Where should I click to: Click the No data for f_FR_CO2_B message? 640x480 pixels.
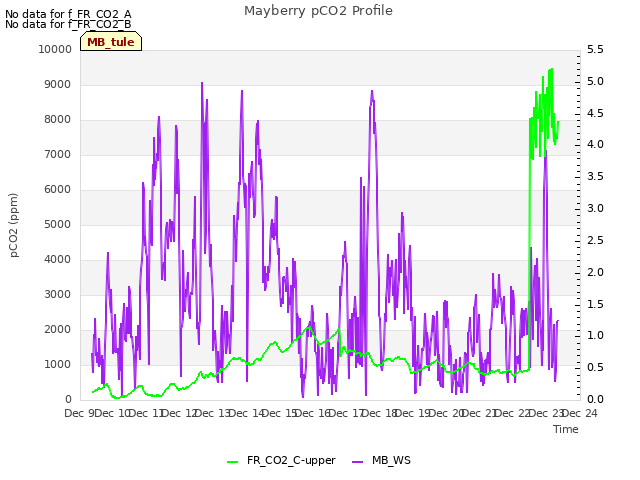coord(68,24)
